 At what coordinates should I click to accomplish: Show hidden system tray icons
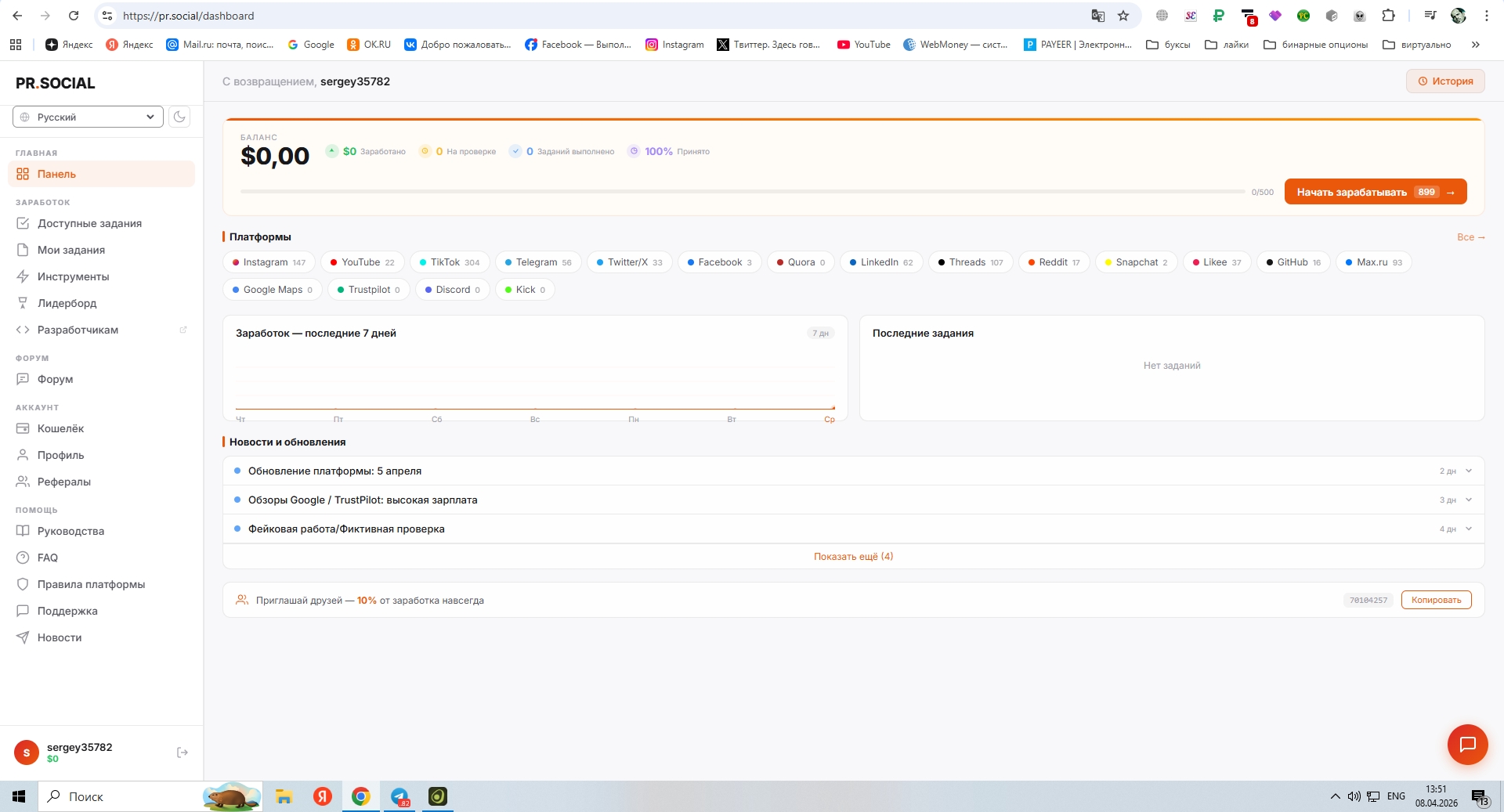click(1335, 796)
